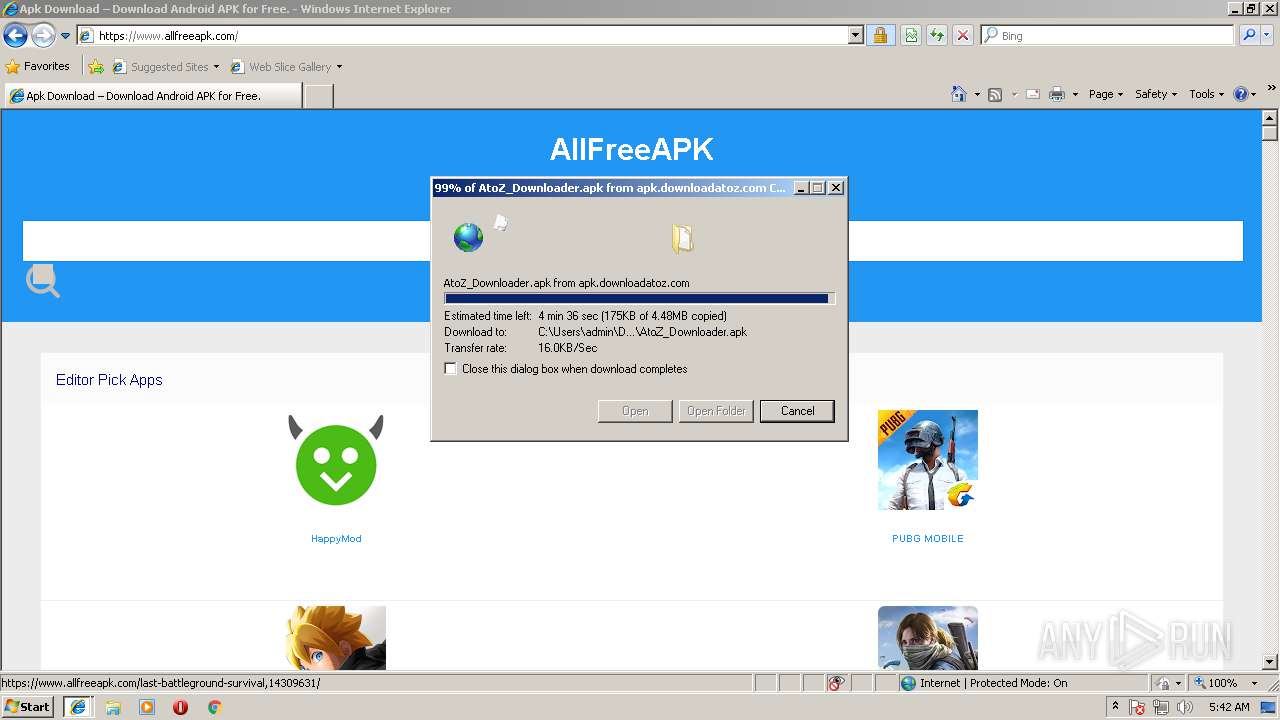Open the 100% zoom level button
1280x720 pixels.
[1215, 683]
